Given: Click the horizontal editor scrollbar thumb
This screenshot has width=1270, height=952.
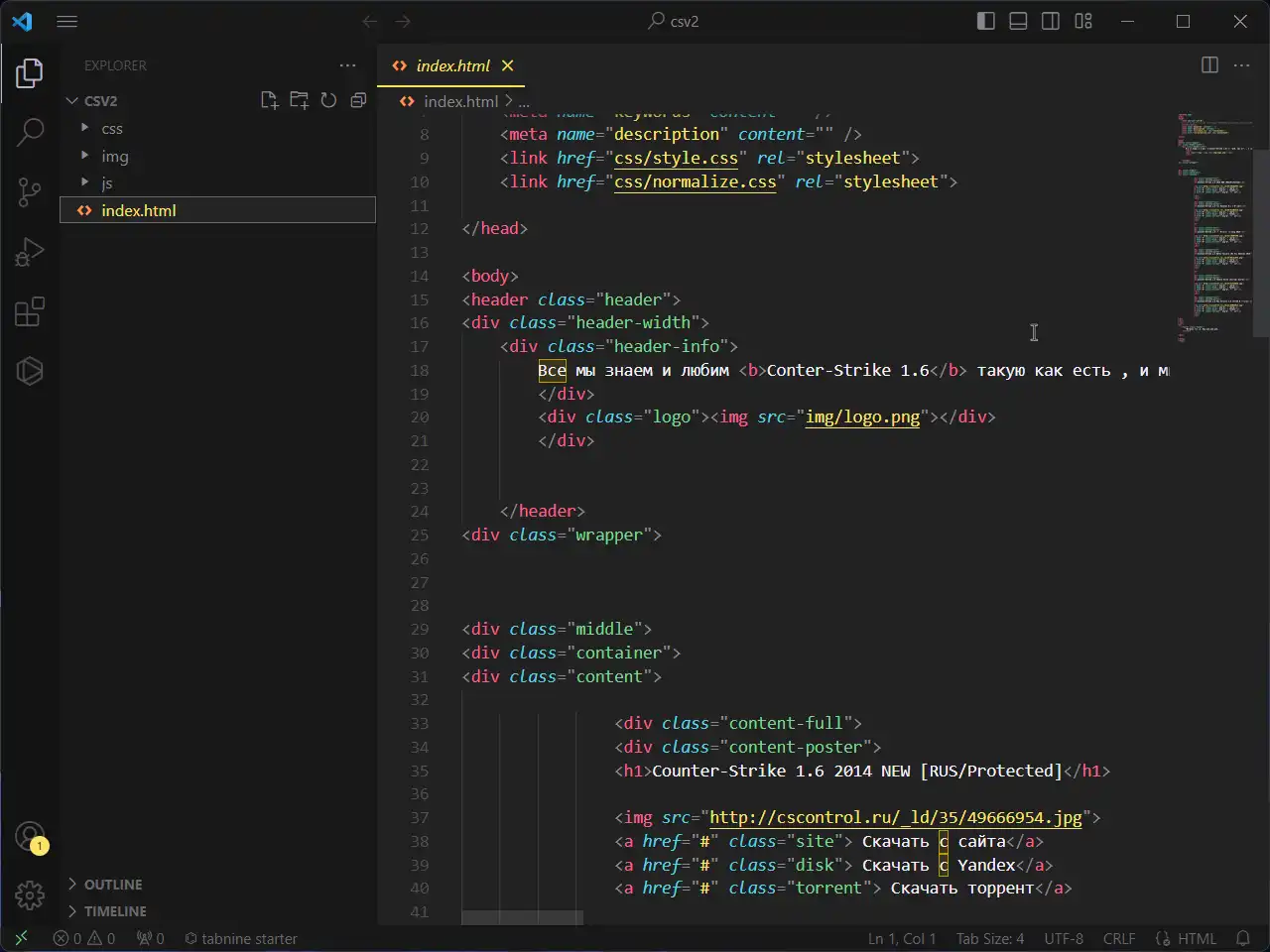Looking at the screenshot, I should 522,918.
